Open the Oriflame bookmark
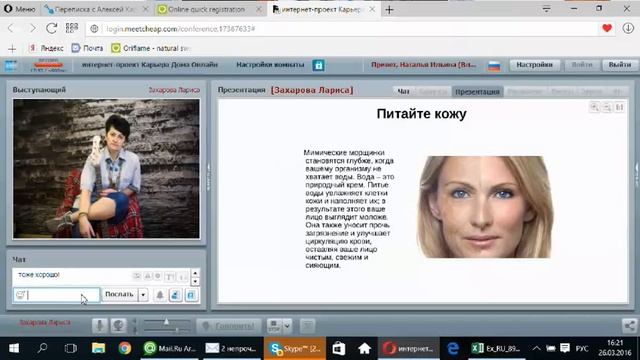The height and width of the screenshot is (360, 640). [151, 48]
